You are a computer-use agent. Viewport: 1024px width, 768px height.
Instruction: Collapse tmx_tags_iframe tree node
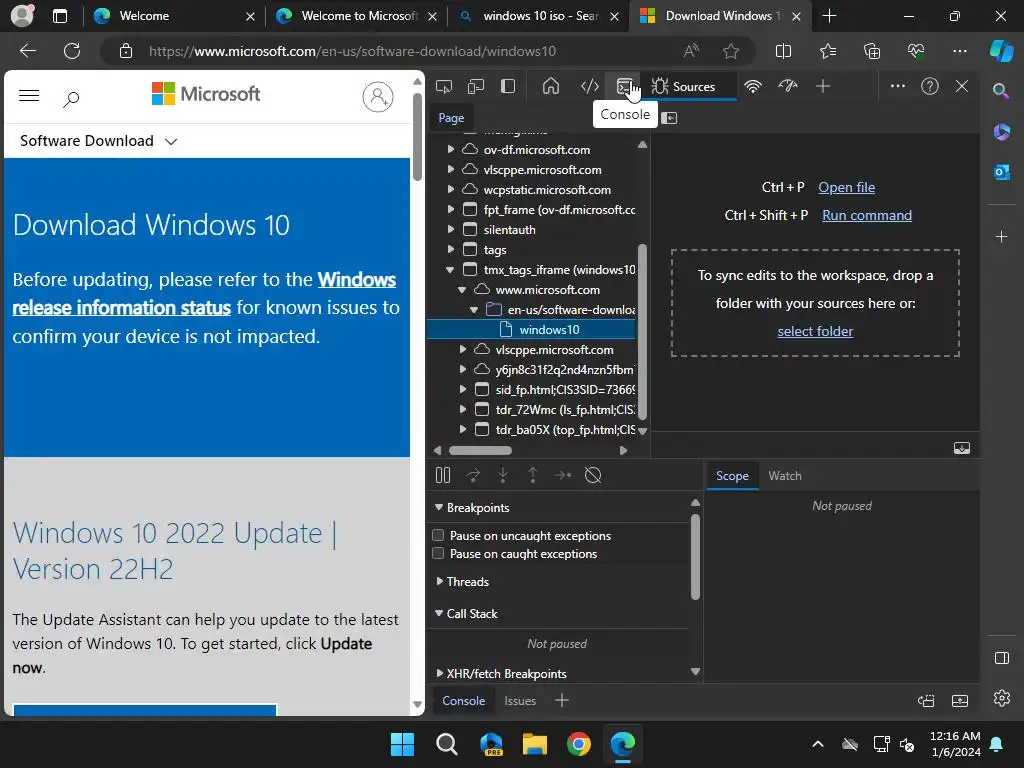451,270
